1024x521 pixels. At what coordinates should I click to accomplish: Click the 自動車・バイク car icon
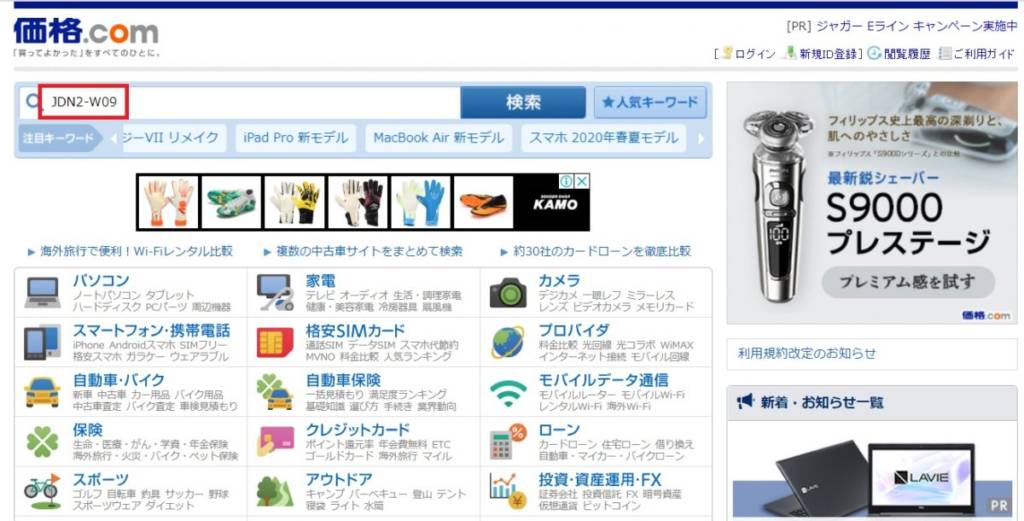coord(42,392)
